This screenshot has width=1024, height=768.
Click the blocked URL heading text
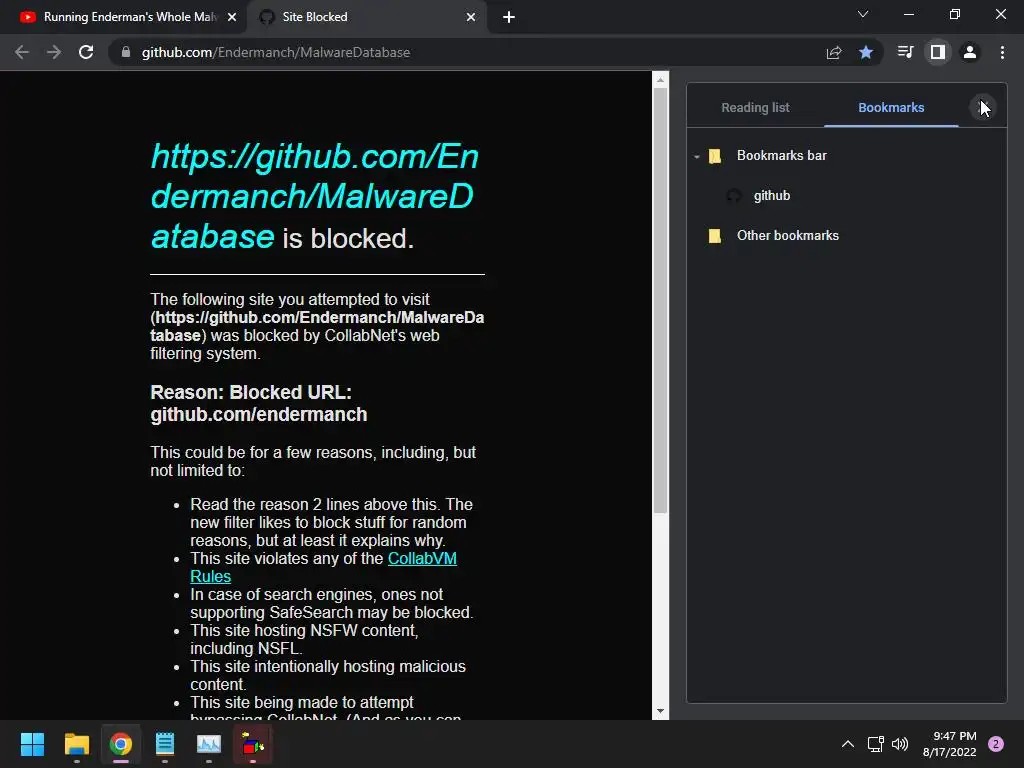click(x=315, y=197)
